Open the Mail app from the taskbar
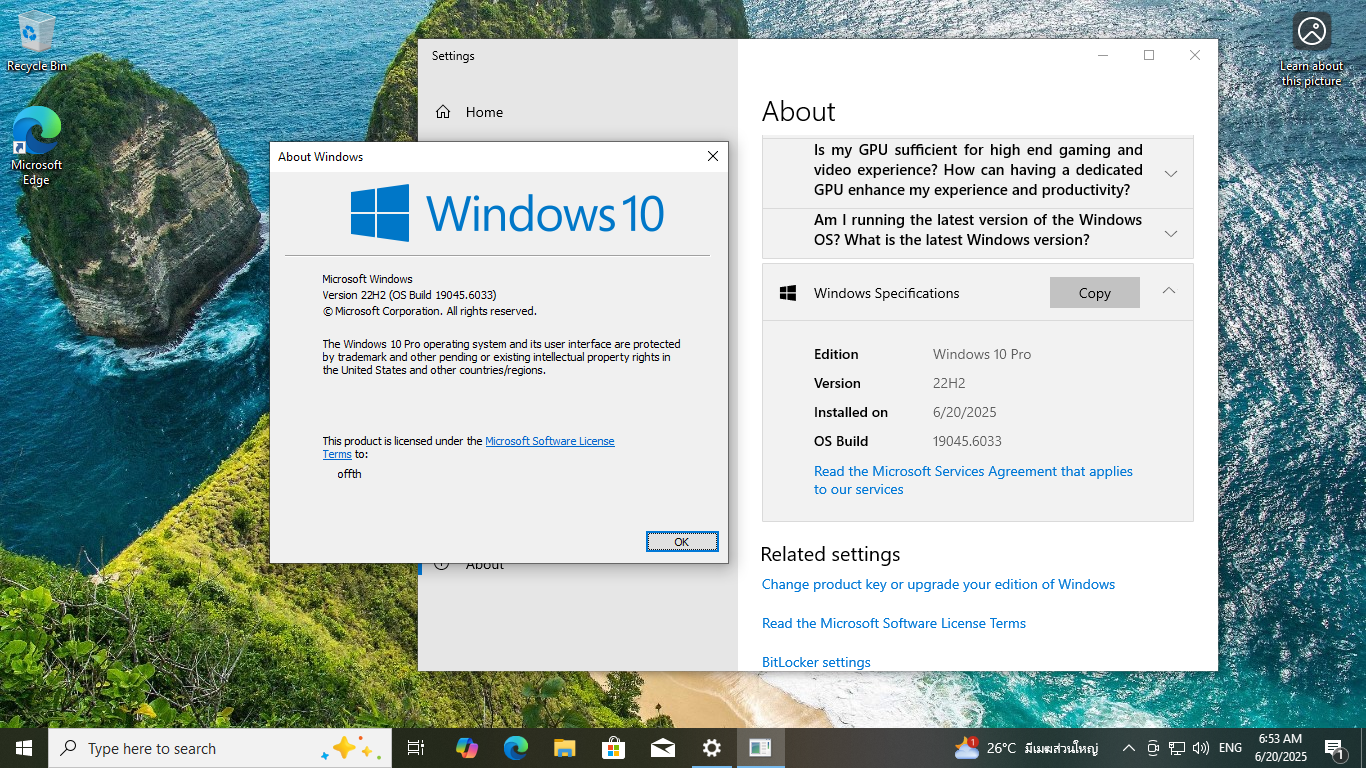The height and width of the screenshot is (768, 1366). pos(662,748)
